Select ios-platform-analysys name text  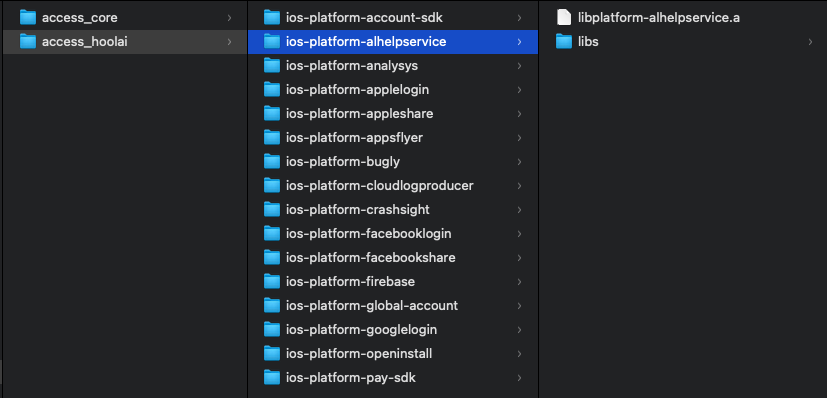(352, 66)
